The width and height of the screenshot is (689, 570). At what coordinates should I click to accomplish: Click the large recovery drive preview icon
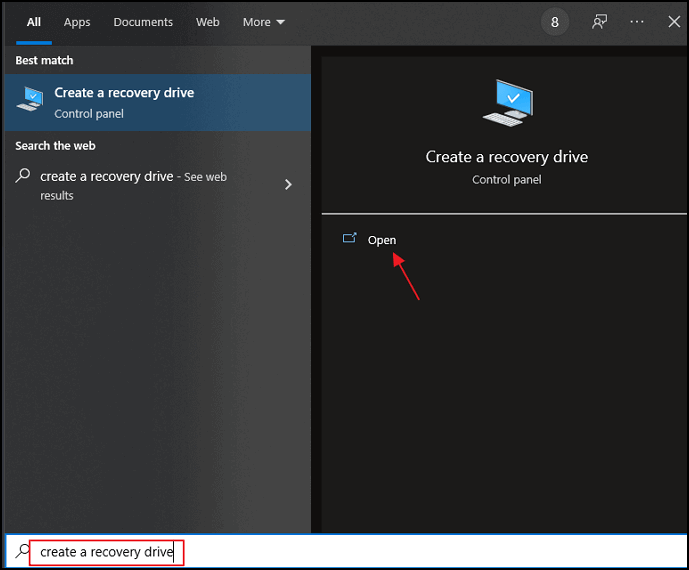point(508,103)
